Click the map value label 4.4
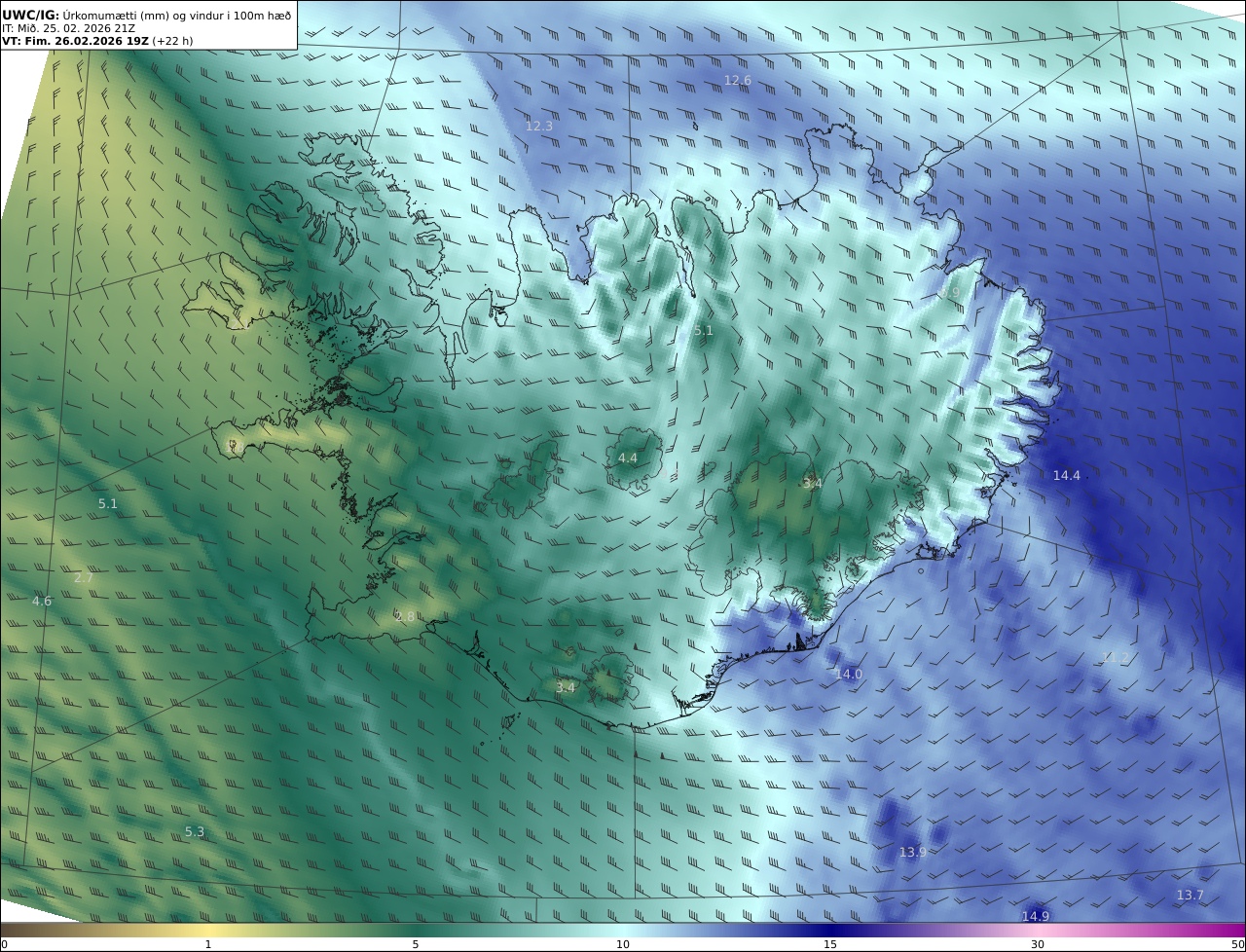The width and height of the screenshot is (1246, 952). (x=628, y=458)
